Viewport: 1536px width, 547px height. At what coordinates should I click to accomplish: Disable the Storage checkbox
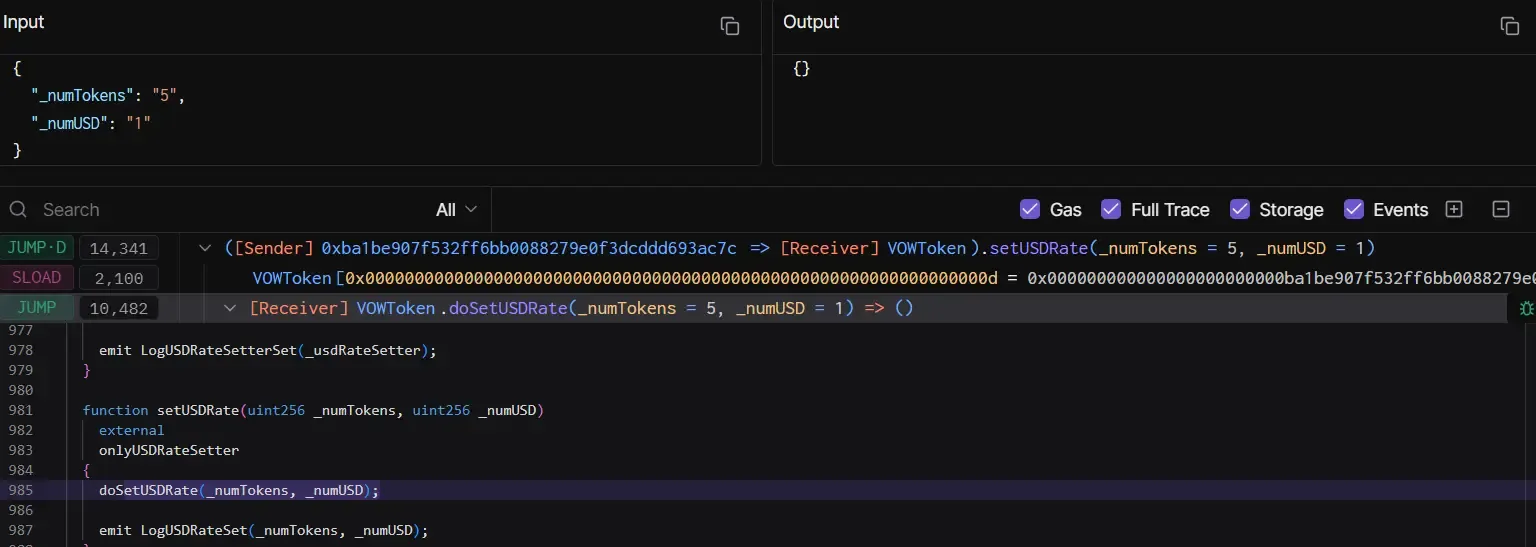pyautogui.click(x=1240, y=209)
